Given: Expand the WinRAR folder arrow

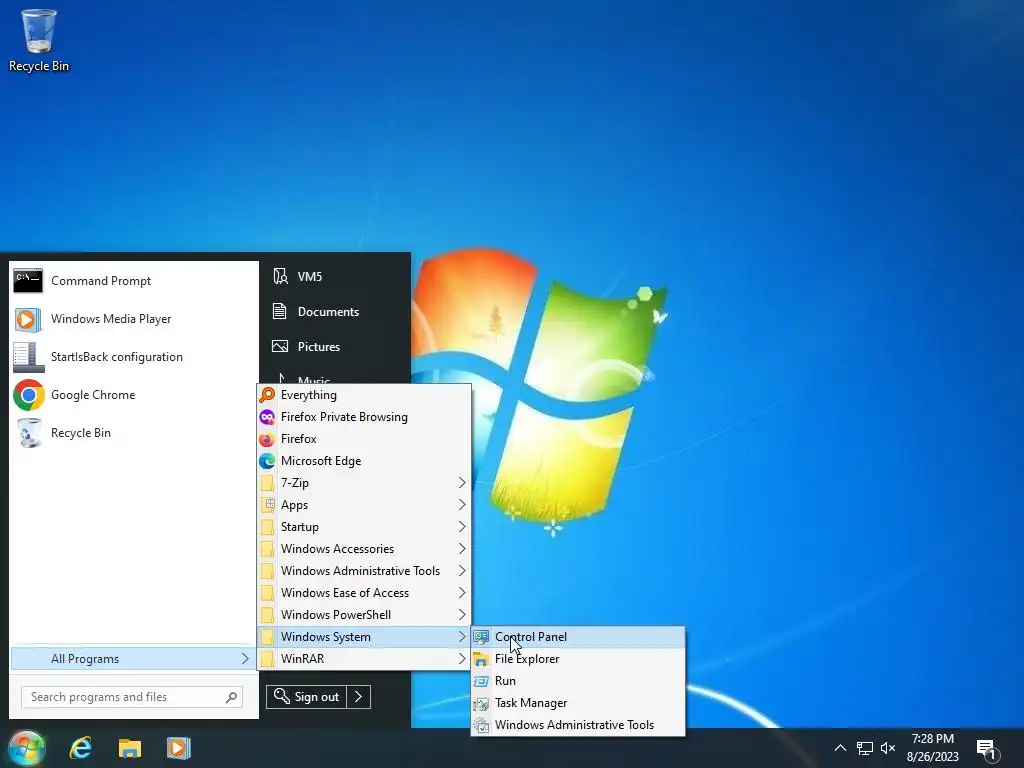Looking at the screenshot, I should coord(462,659).
